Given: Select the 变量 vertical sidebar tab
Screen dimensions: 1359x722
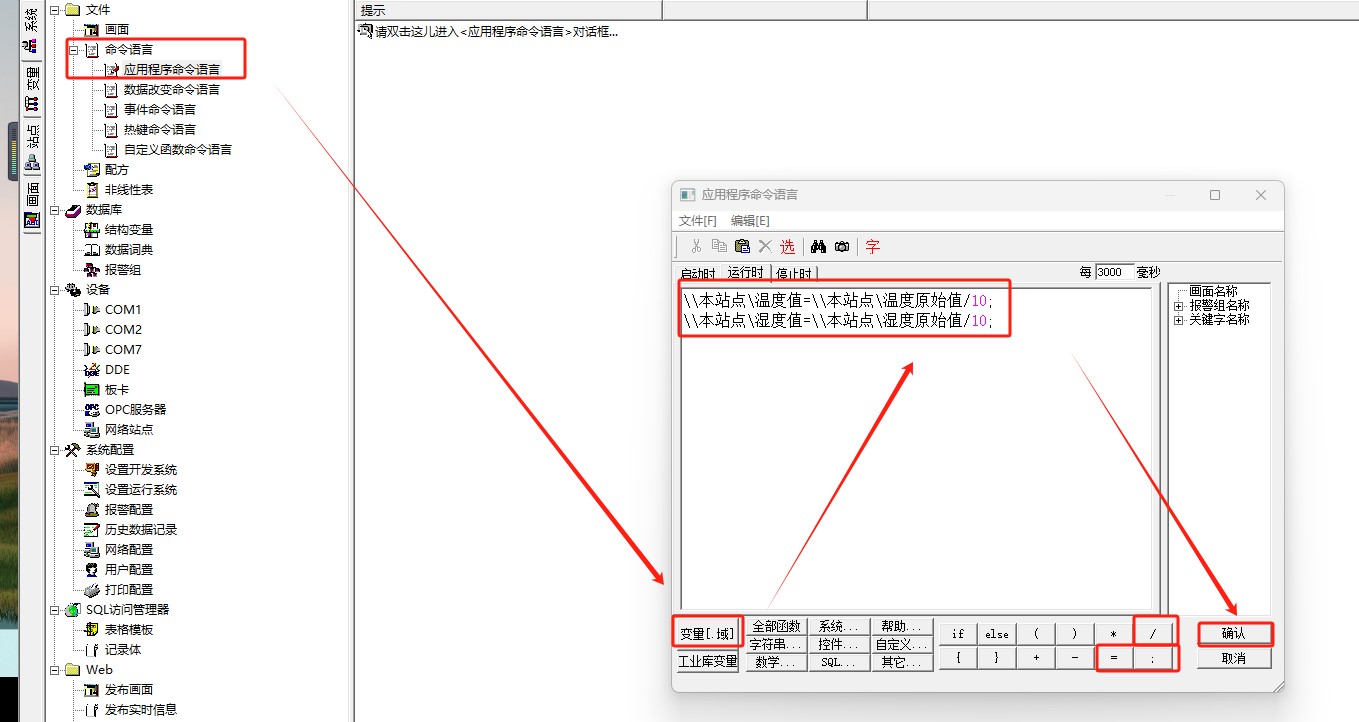Looking at the screenshot, I should 32,87.
